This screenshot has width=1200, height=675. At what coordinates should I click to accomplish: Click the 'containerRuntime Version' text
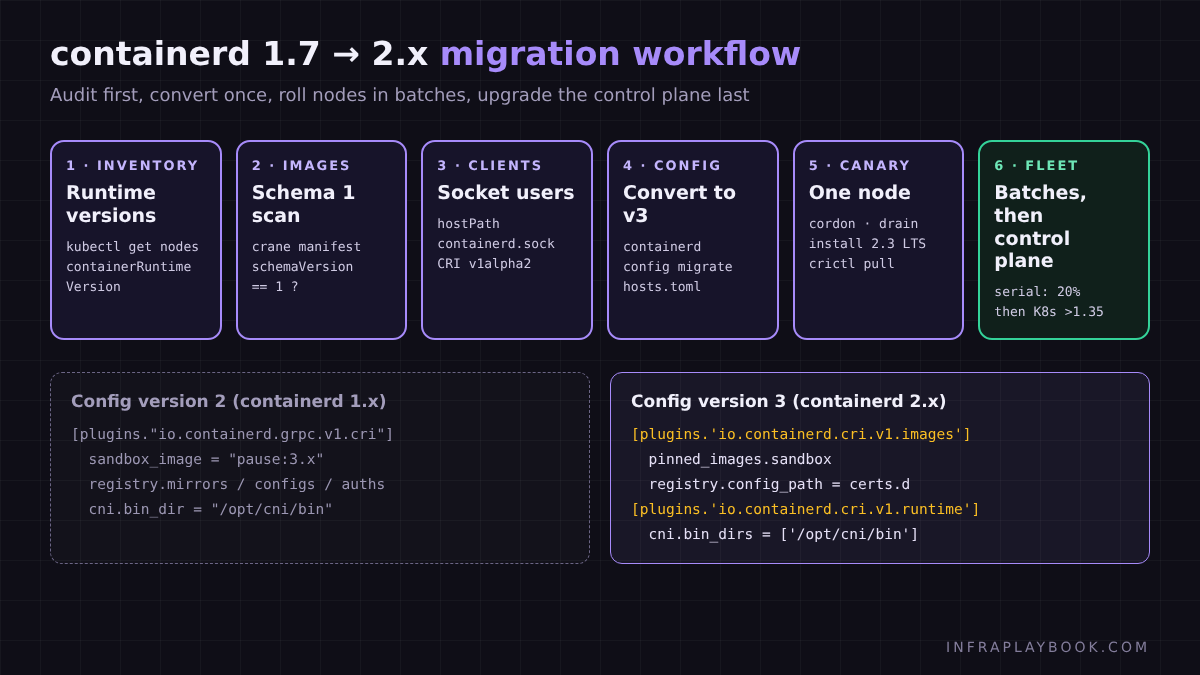point(128,276)
